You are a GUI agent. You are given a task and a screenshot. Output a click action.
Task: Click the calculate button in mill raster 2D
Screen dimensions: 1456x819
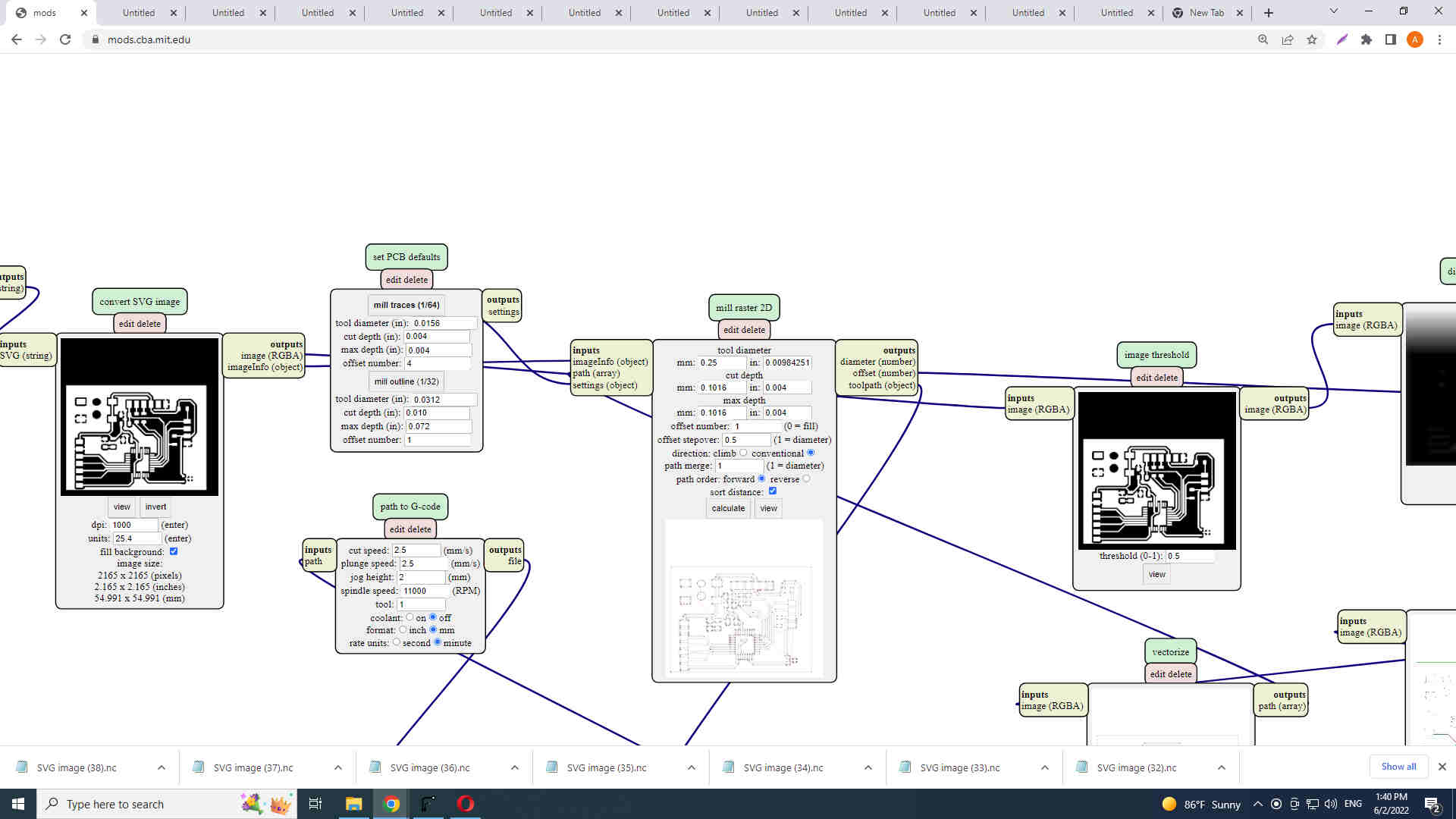[x=728, y=508]
